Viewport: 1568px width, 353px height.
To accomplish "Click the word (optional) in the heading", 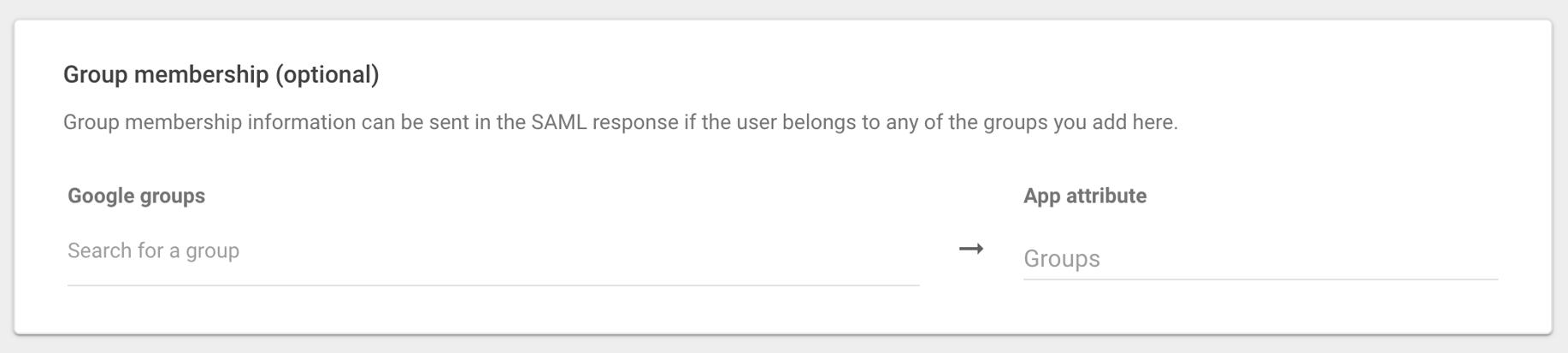I will [327, 75].
